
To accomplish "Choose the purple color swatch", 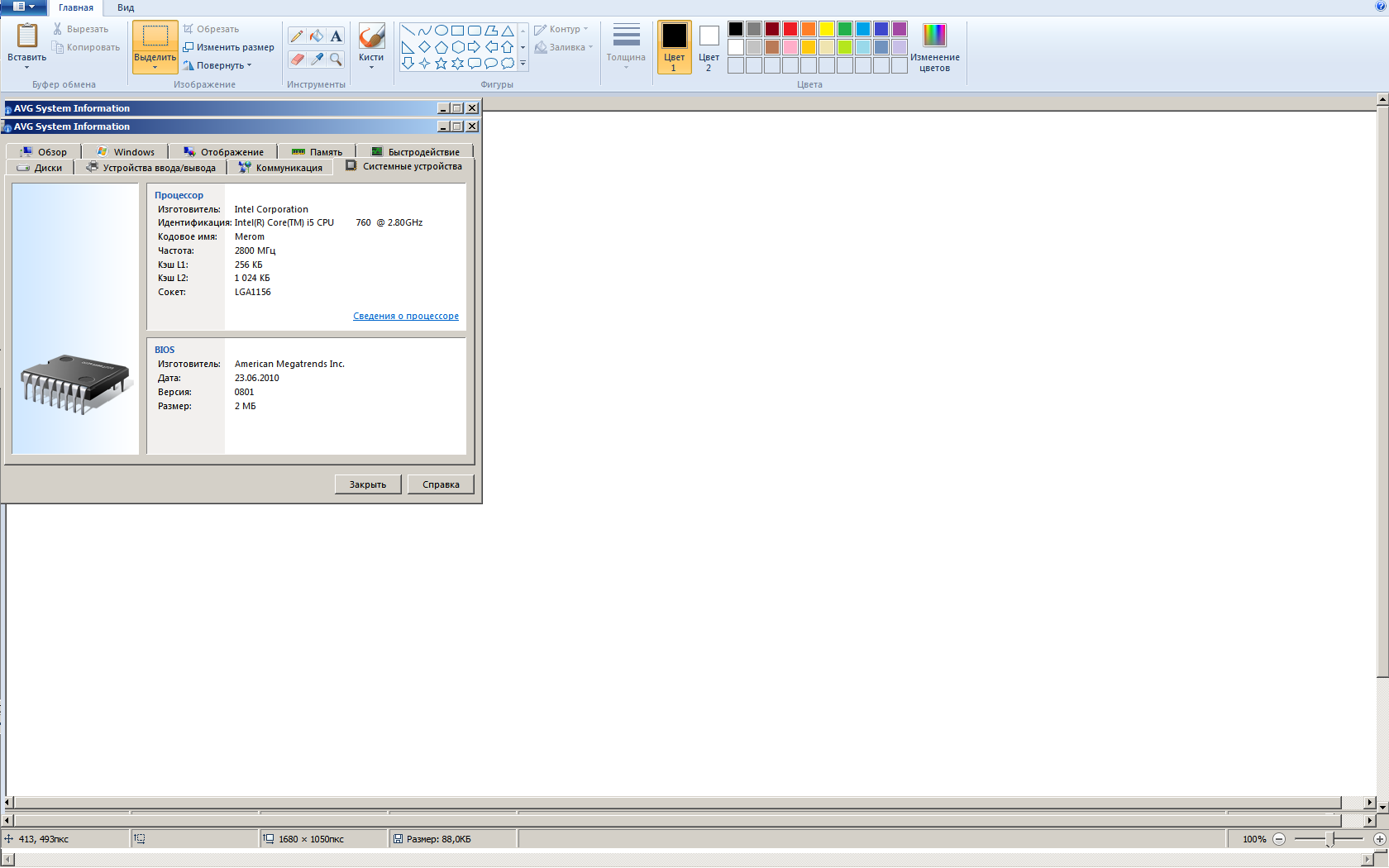I will pos(900,29).
